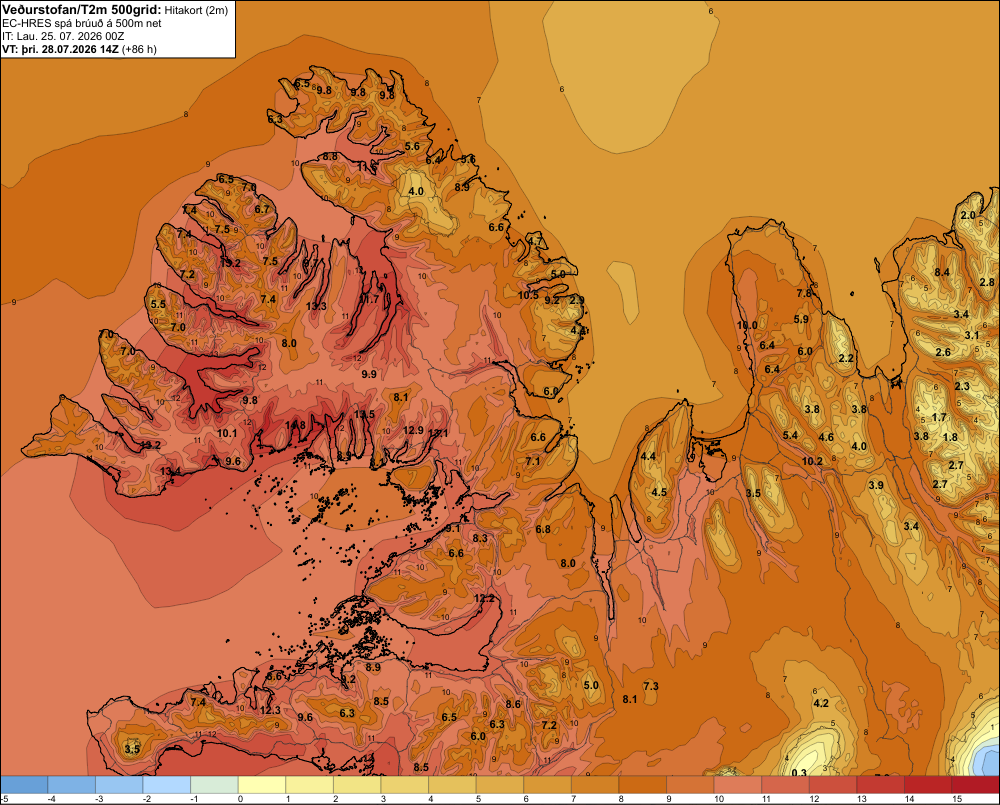The height and width of the screenshot is (805, 1000).
Task: Click the '14.8' temperature value on the map
Action: [x=295, y=425]
